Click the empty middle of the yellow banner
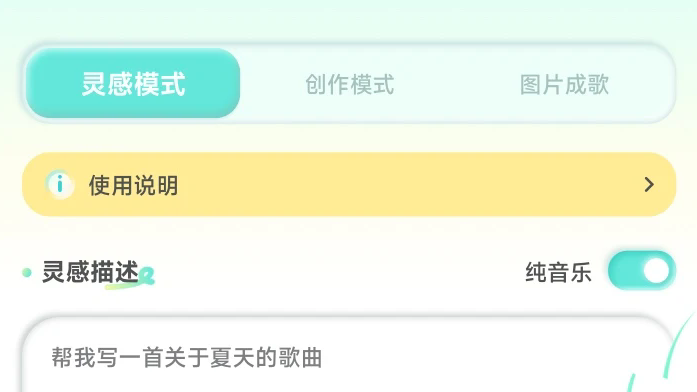The width and height of the screenshot is (697, 392). (x=400, y=184)
